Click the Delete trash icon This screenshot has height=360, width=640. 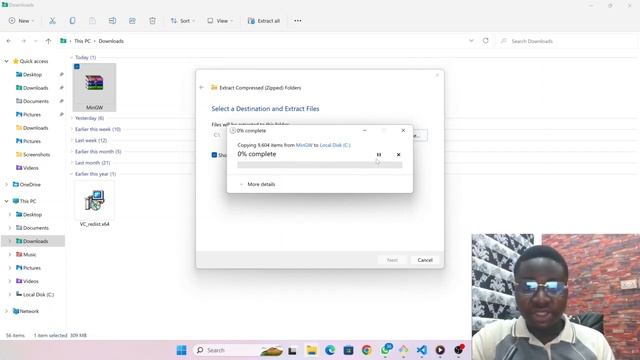click(x=152, y=21)
